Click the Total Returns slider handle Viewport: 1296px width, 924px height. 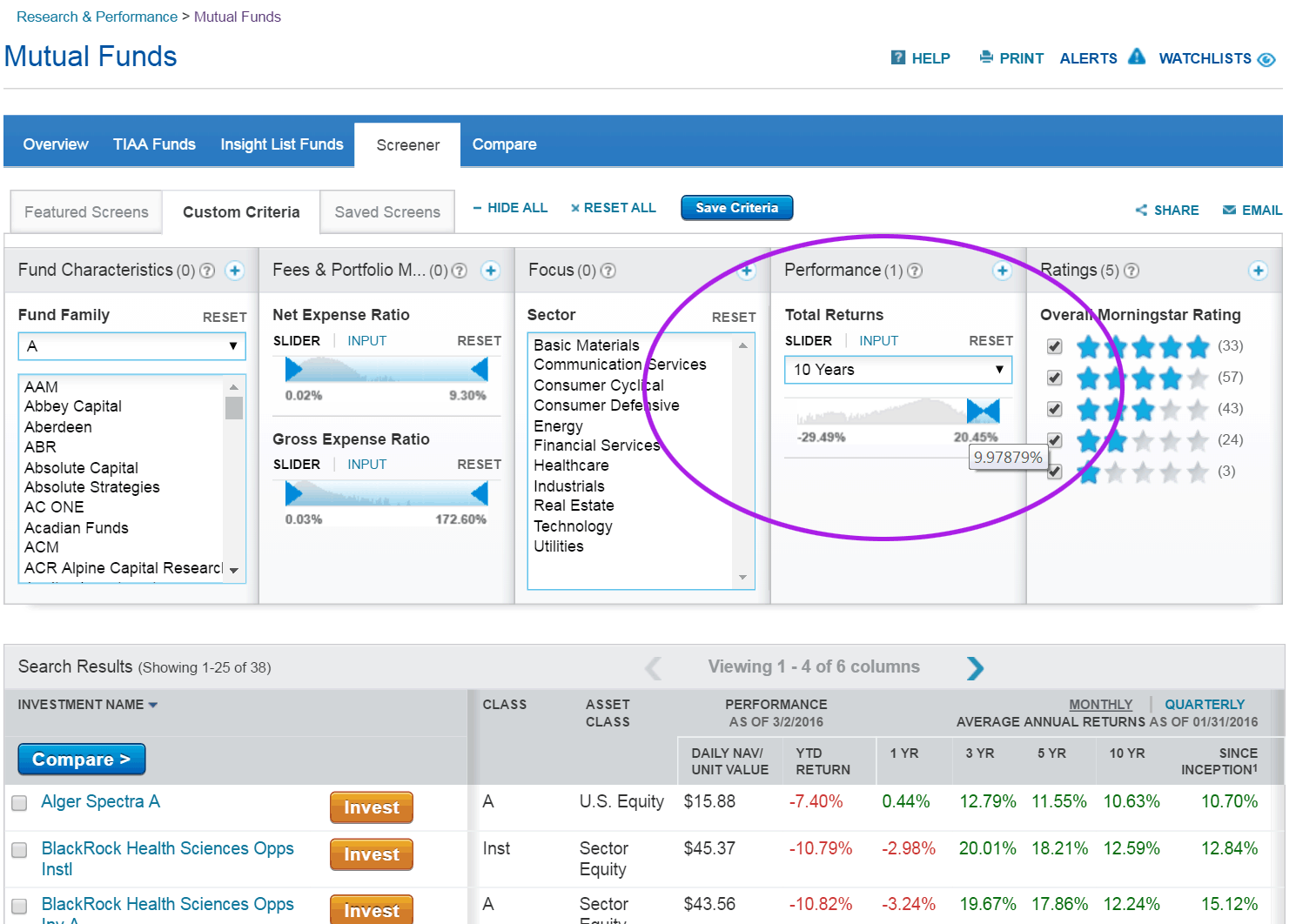tap(983, 411)
